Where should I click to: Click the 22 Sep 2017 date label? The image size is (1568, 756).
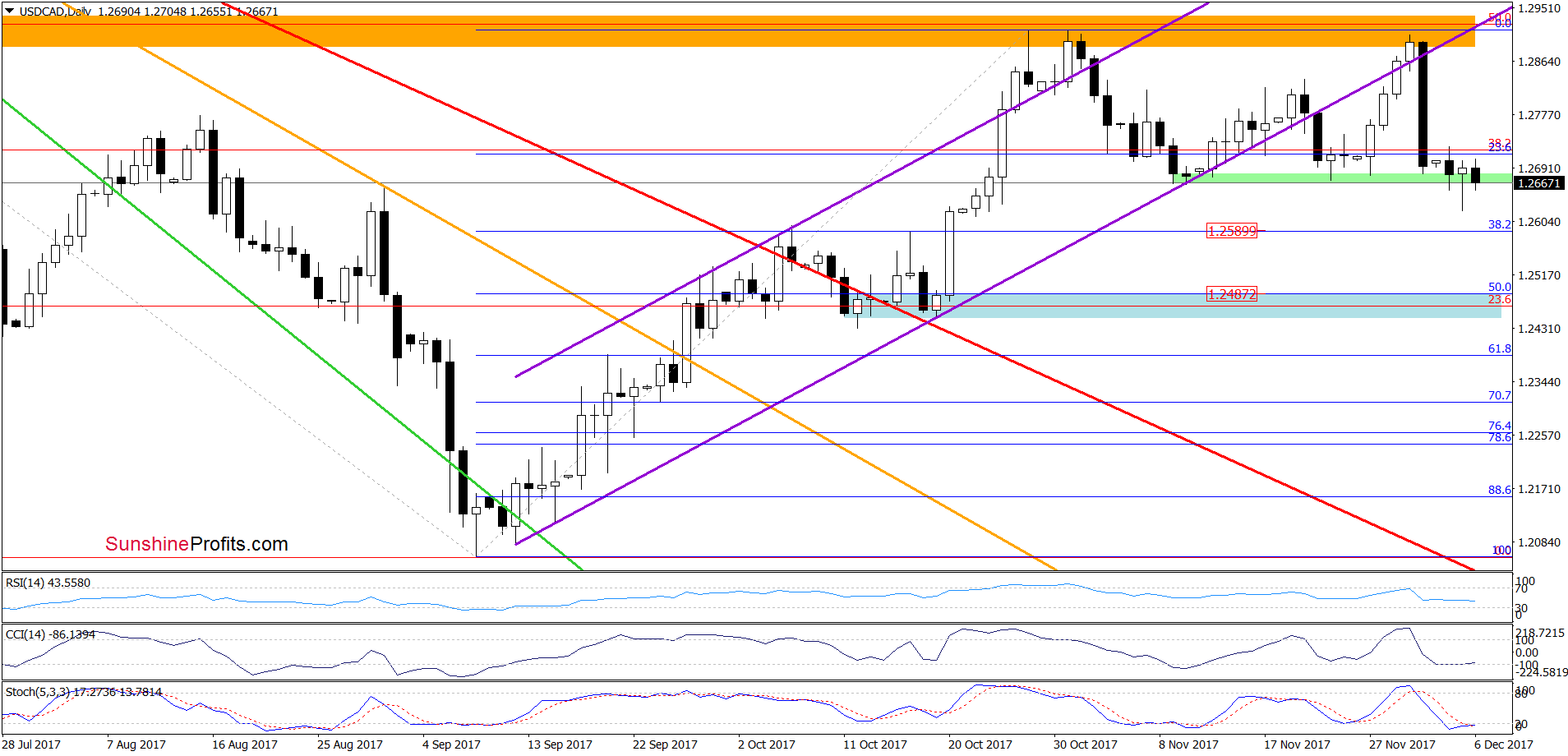click(665, 744)
